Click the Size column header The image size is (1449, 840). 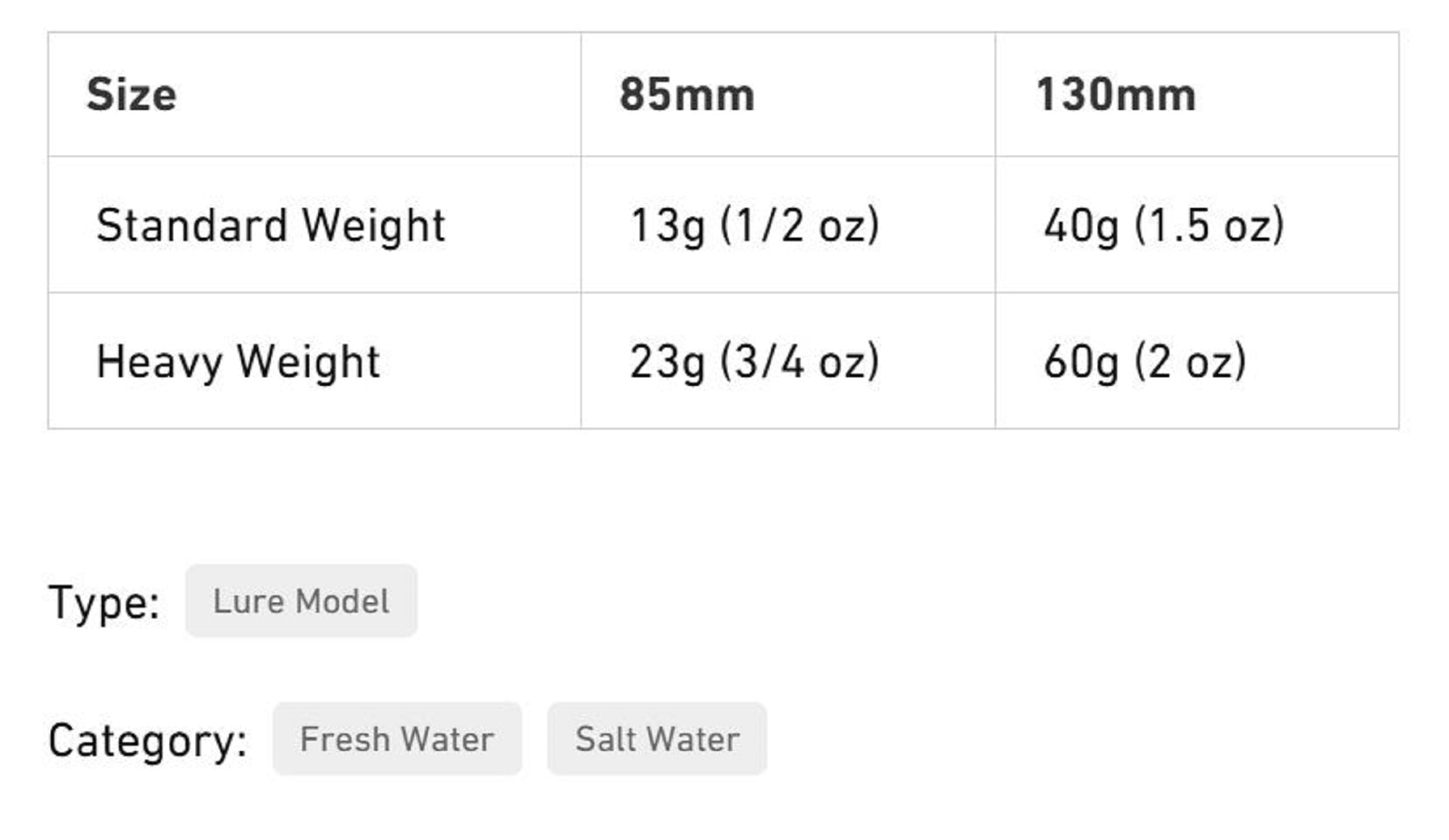coord(131,95)
